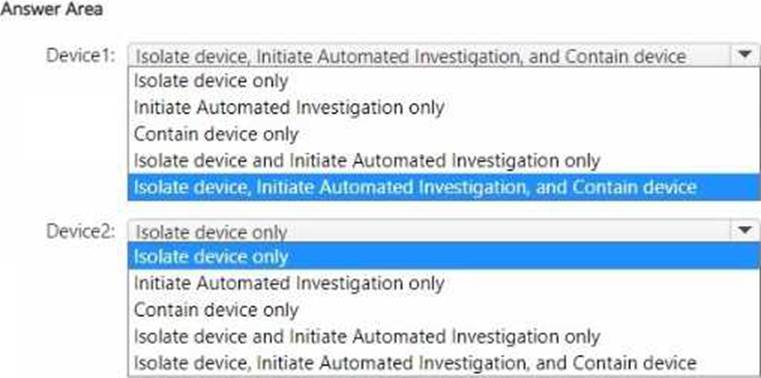This screenshot has width=761, height=378.
Task: Choose Isolate, Investigate, and Contain option for Device2
Action: (444, 362)
